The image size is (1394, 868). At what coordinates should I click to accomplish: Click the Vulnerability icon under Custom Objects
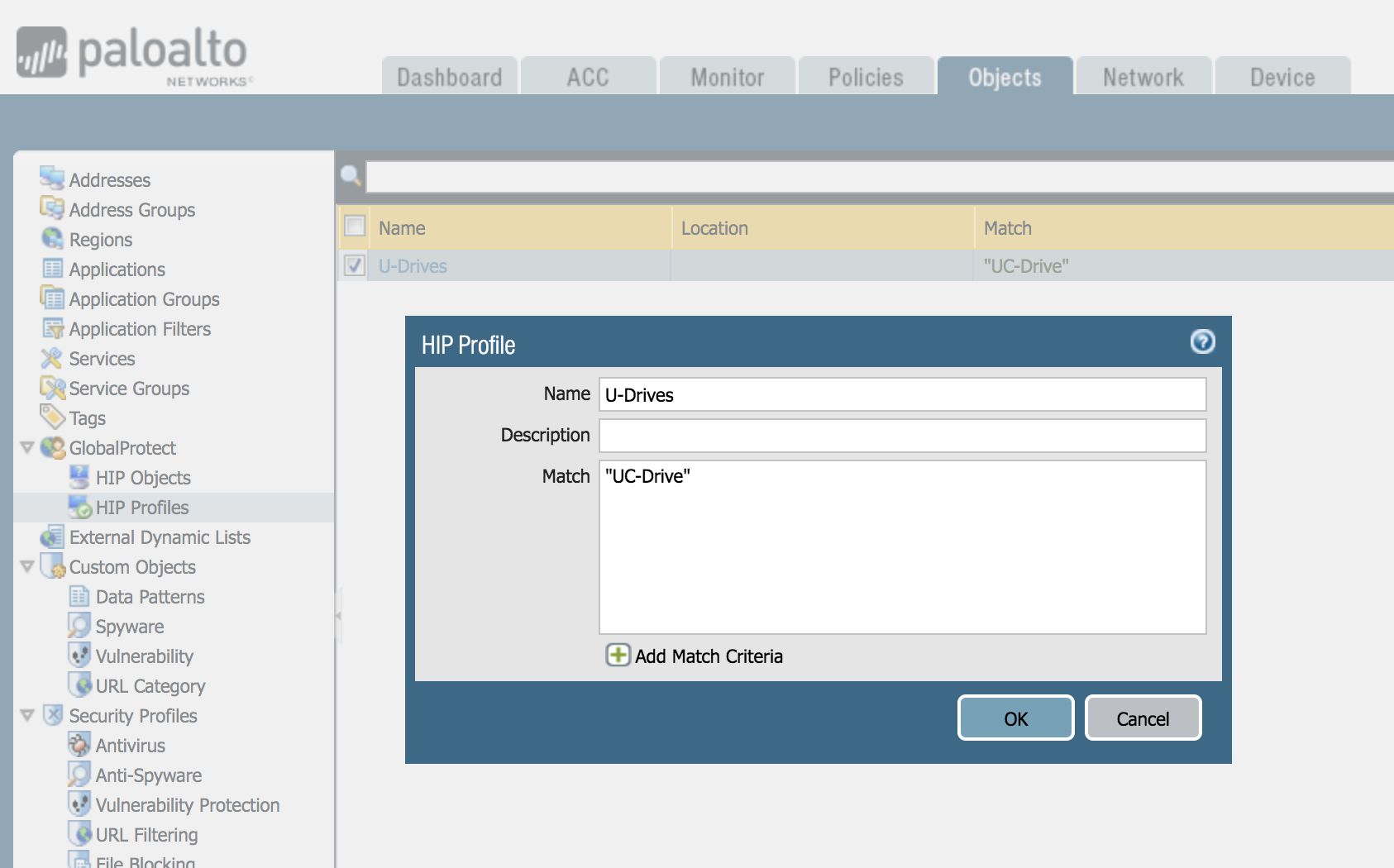[79, 656]
